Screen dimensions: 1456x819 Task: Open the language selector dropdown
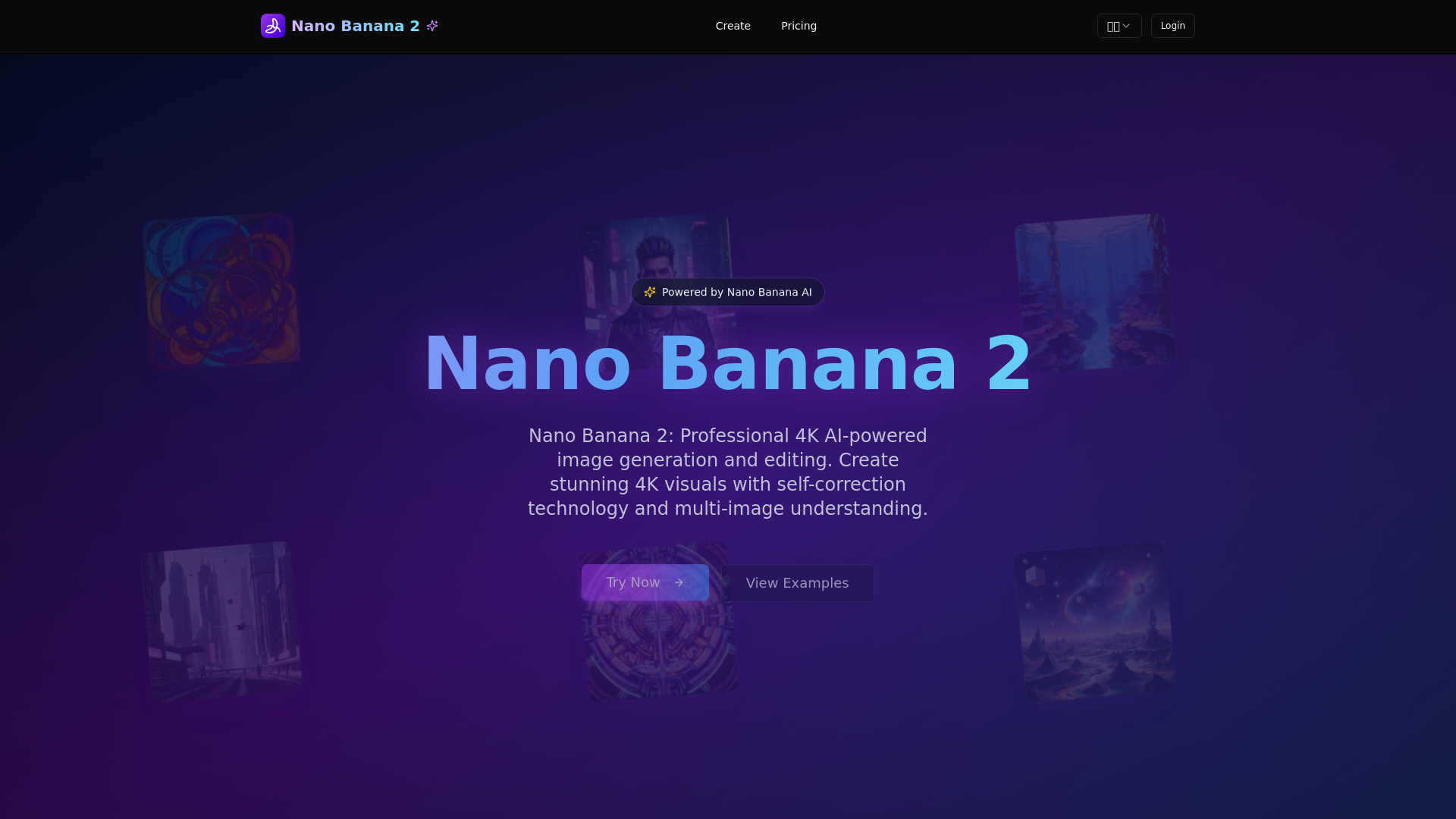(x=1119, y=26)
